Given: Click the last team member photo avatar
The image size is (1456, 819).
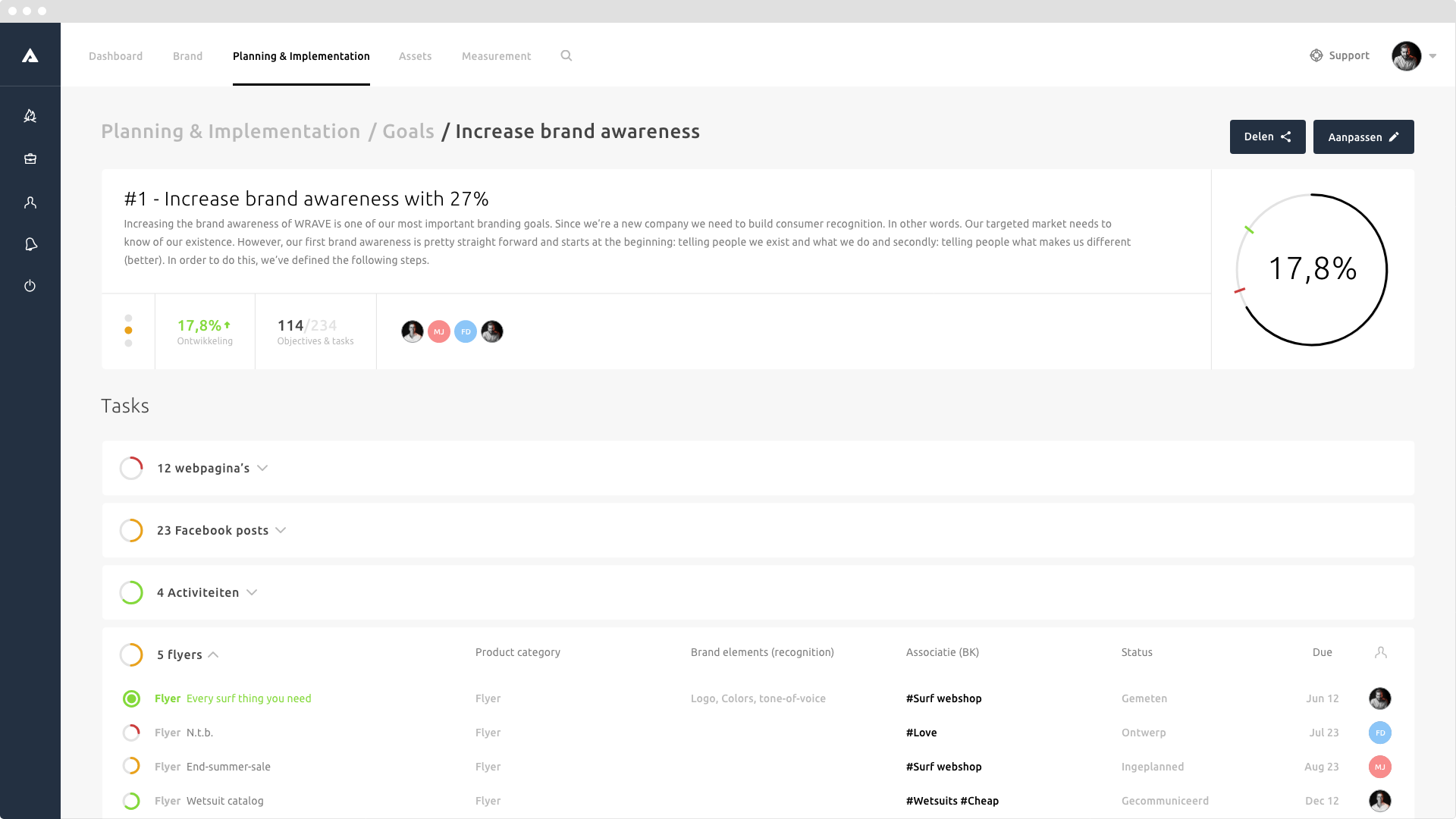Looking at the screenshot, I should pyautogui.click(x=492, y=331).
